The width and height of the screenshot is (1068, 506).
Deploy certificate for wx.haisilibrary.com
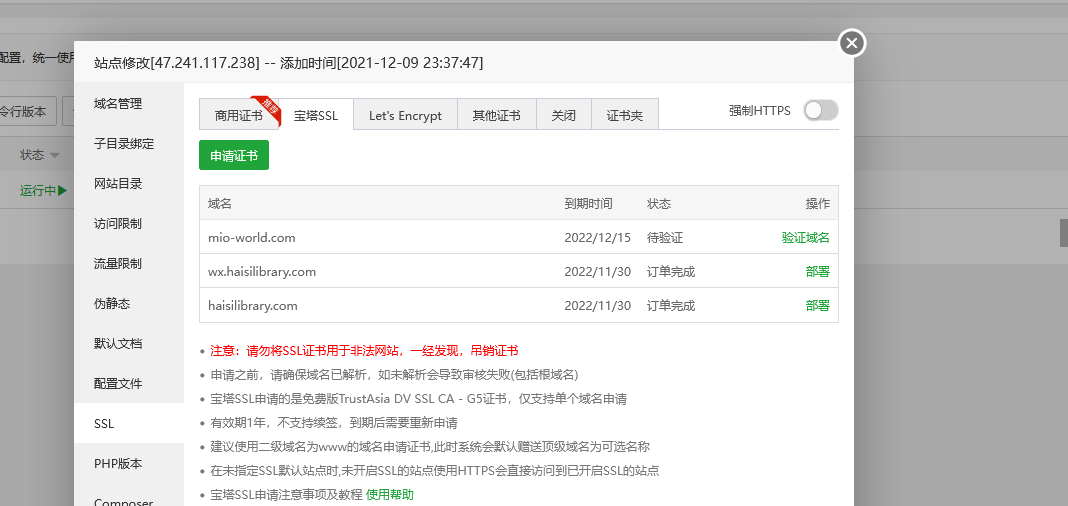tap(817, 272)
